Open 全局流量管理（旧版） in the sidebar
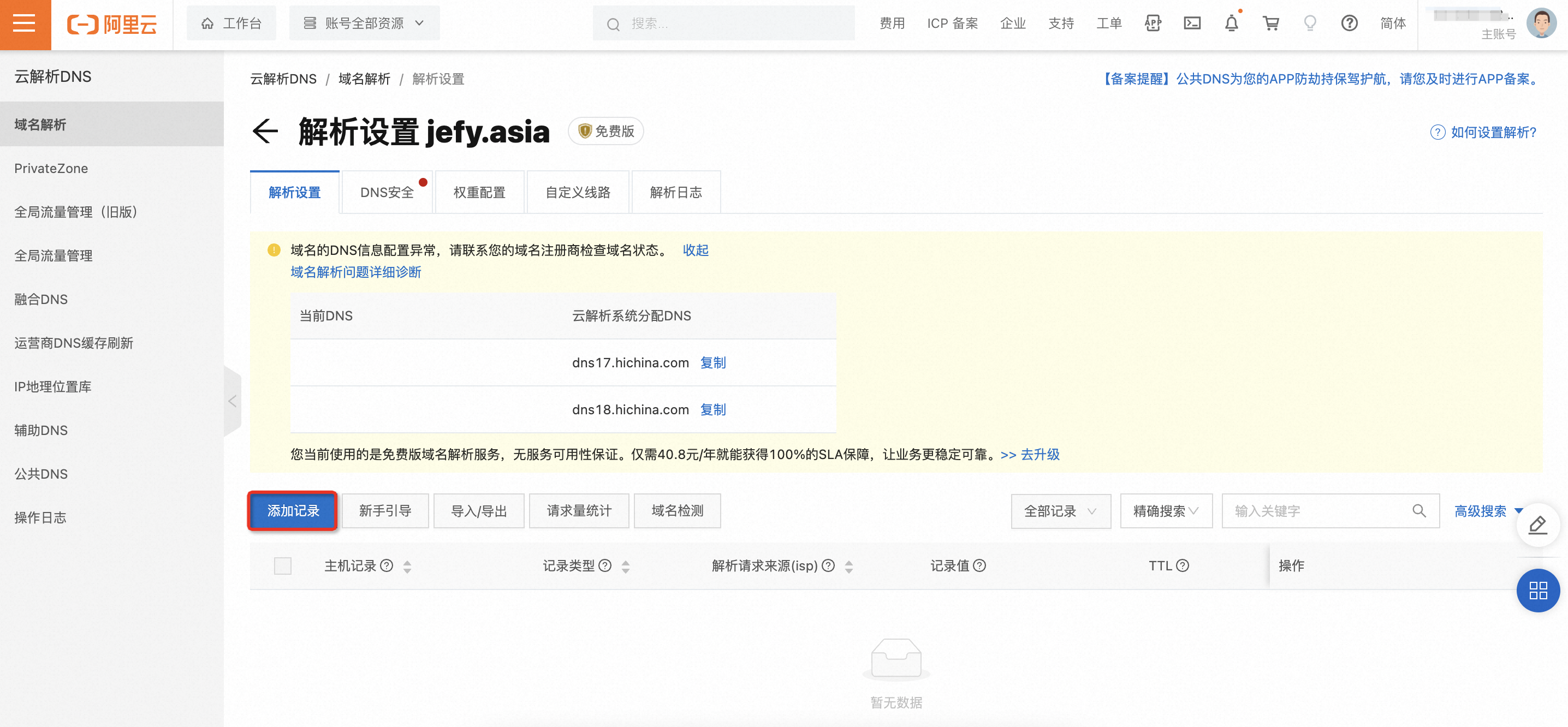This screenshot has width=1568, height=727. pyautogui.click(x=112, y=212)
